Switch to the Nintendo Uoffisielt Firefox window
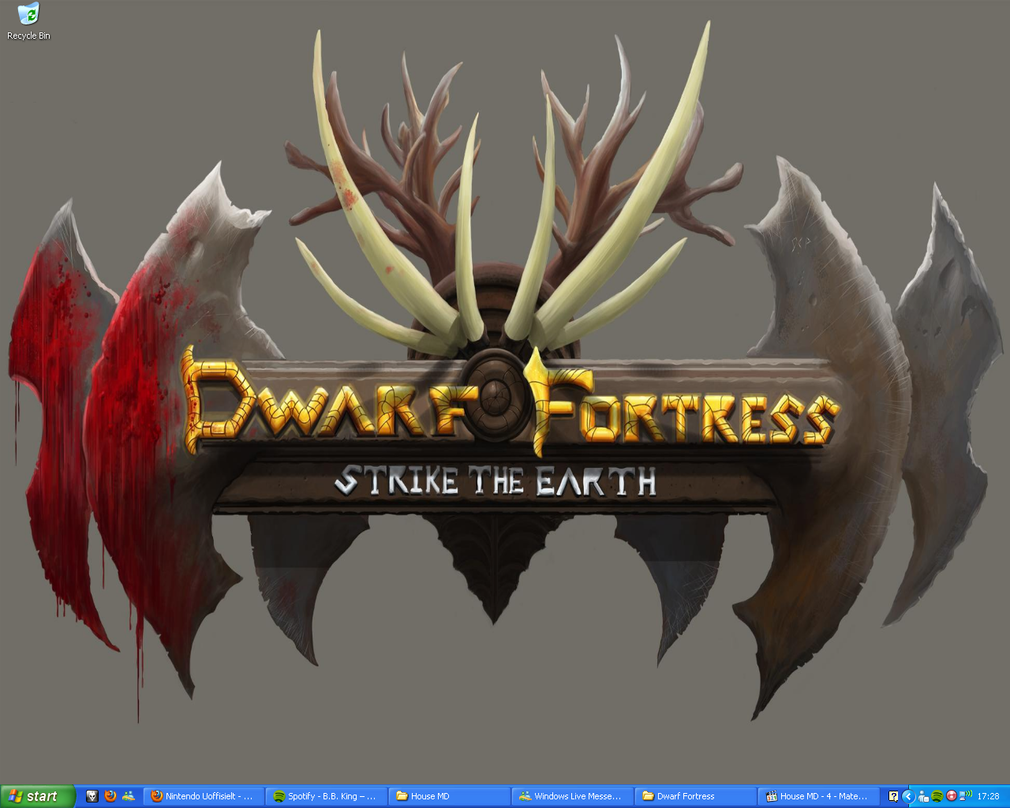Image resolution: width=1010 pixels, height=808 pixels. 203,796
